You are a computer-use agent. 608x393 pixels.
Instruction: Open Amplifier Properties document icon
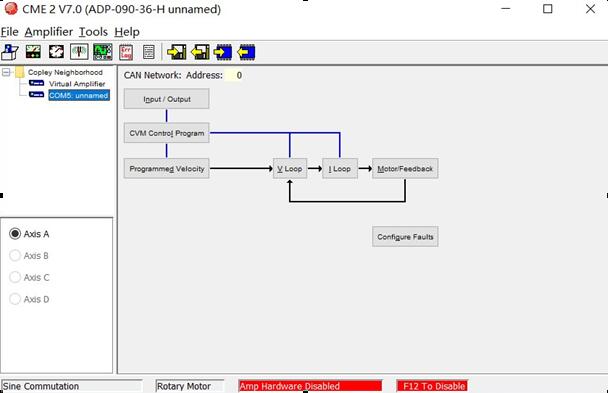tap(149, 52)
